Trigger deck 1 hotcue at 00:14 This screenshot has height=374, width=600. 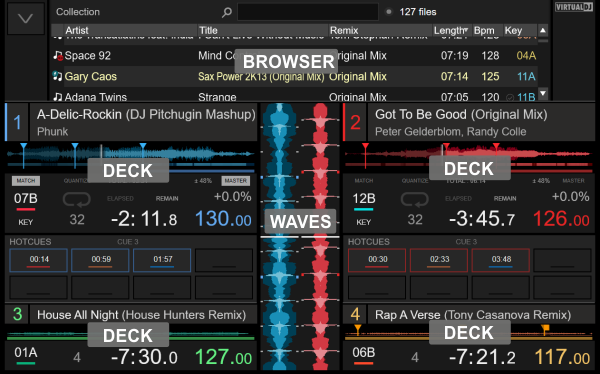(x=39, y=260)
